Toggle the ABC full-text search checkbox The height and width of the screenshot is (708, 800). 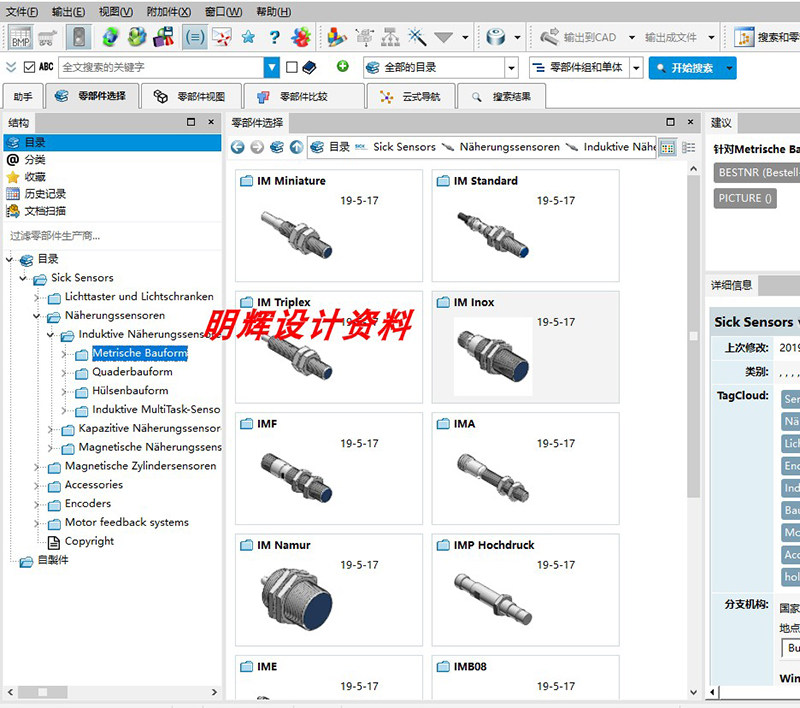[29, 67]
